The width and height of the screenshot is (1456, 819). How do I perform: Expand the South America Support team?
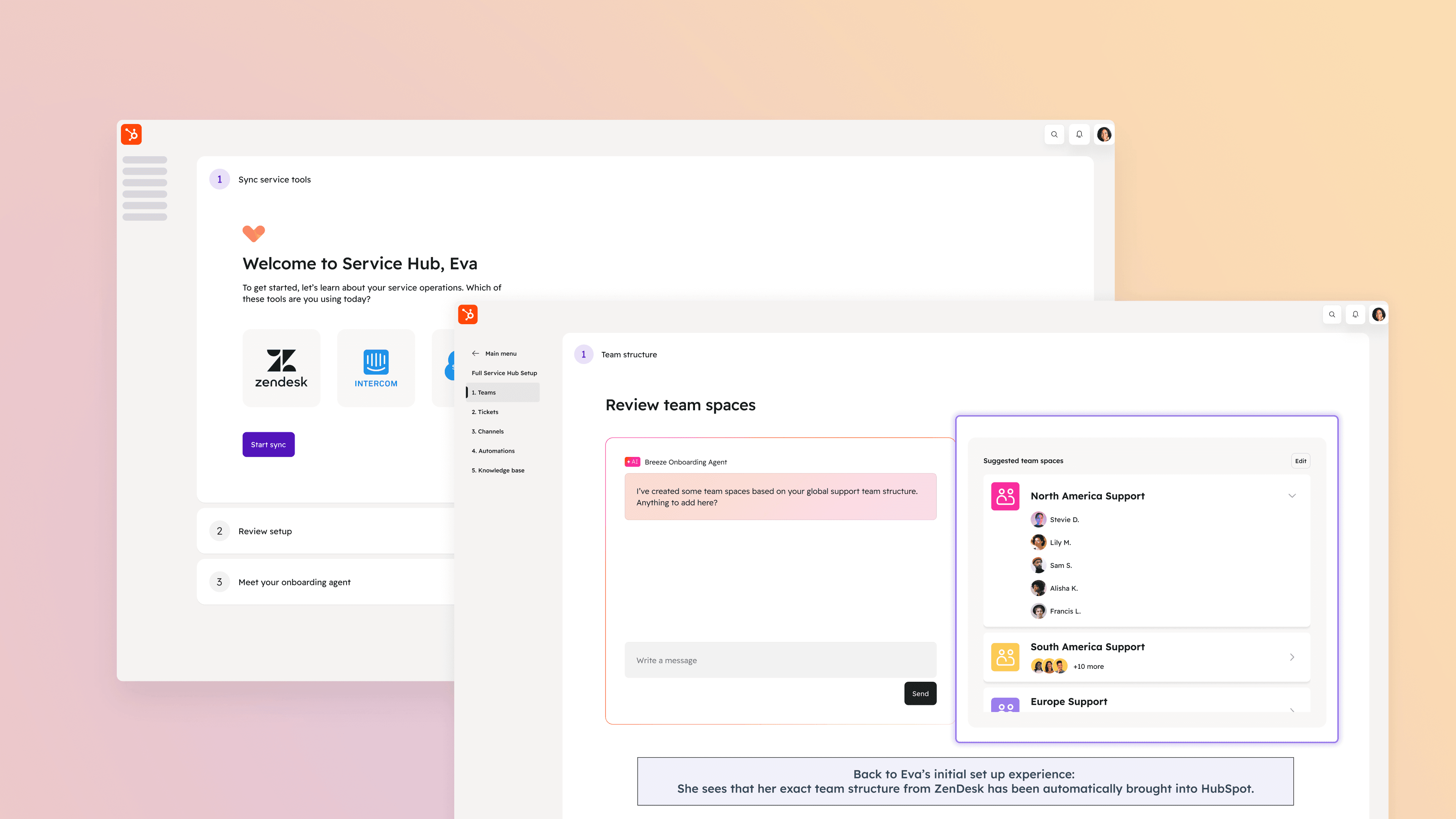pyautogui.click(x=1291, y=657)
